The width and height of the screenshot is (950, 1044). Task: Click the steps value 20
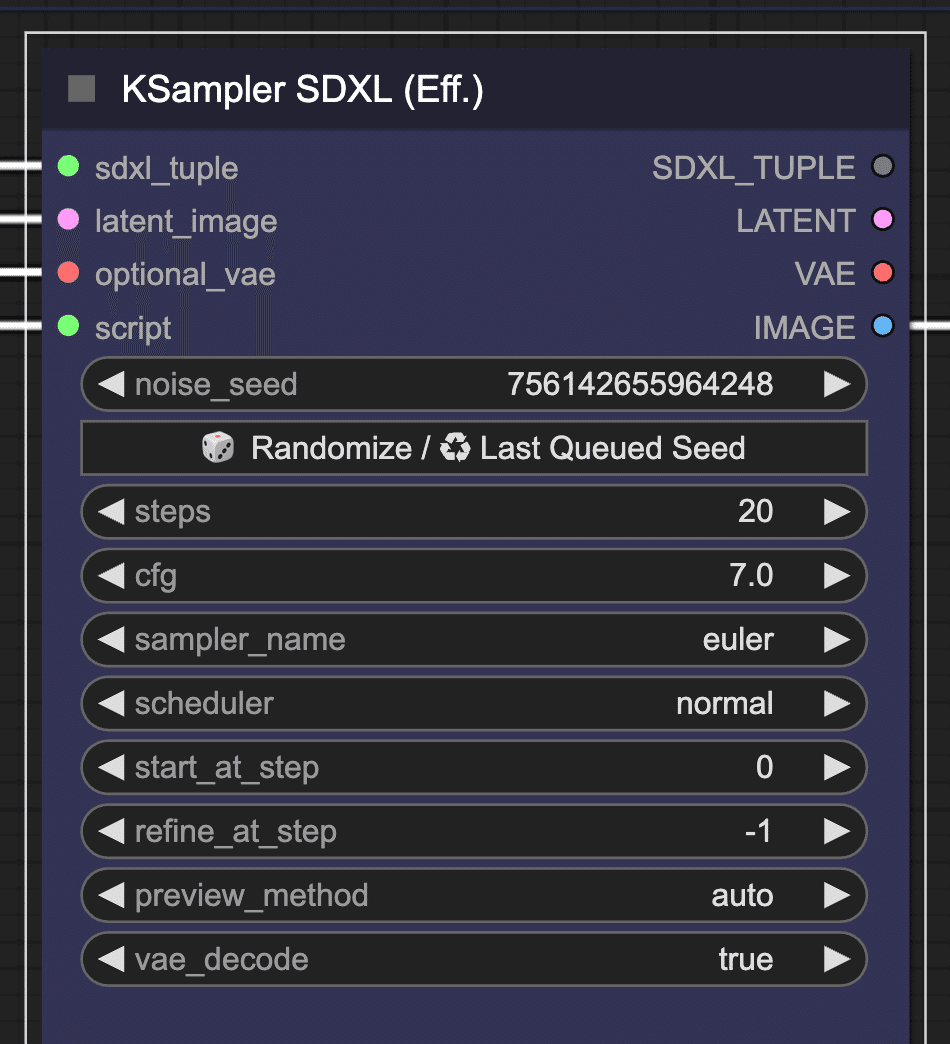(756, 512)
